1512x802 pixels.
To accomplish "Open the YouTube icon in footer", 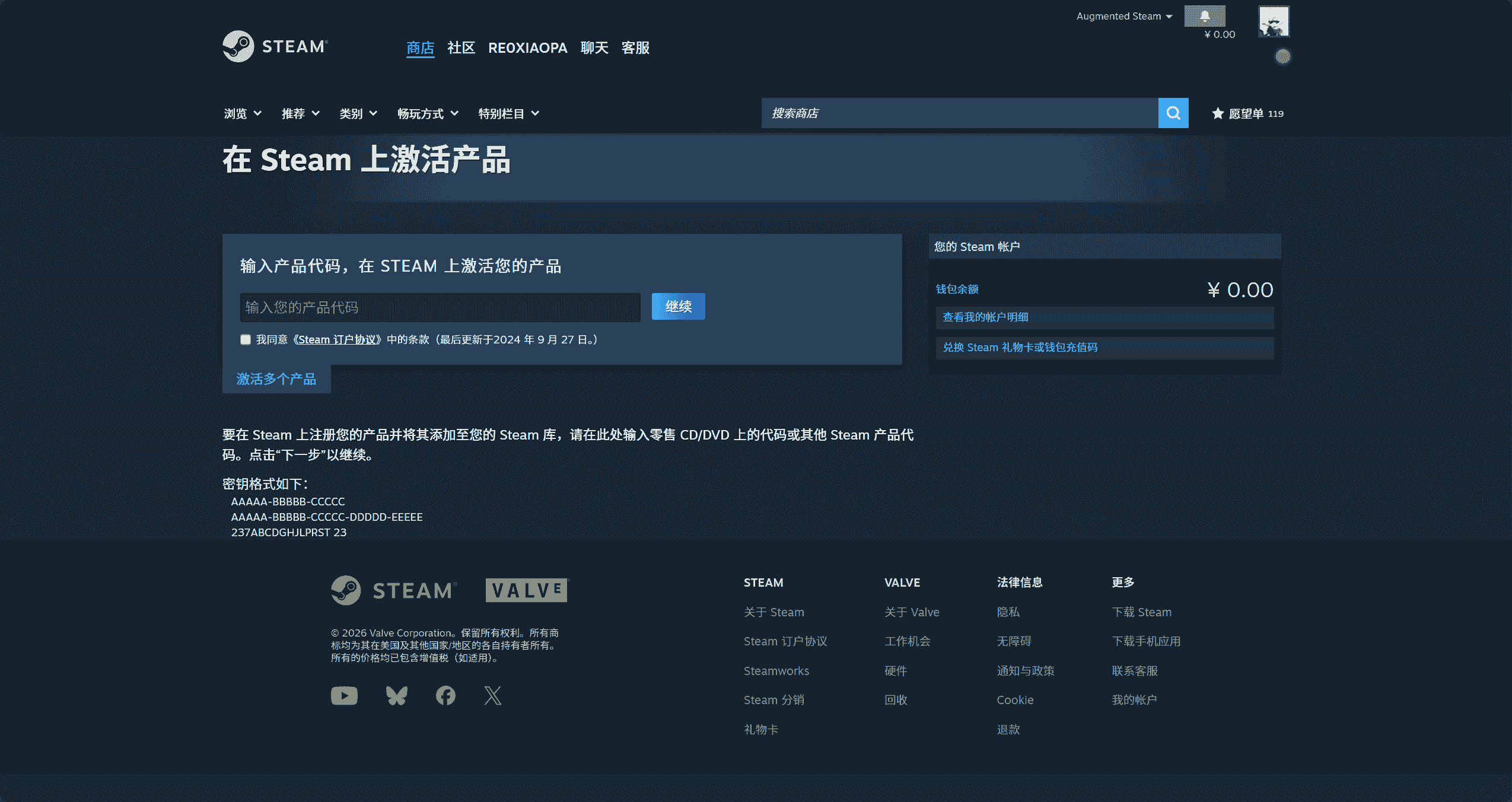I will point(344,695).
